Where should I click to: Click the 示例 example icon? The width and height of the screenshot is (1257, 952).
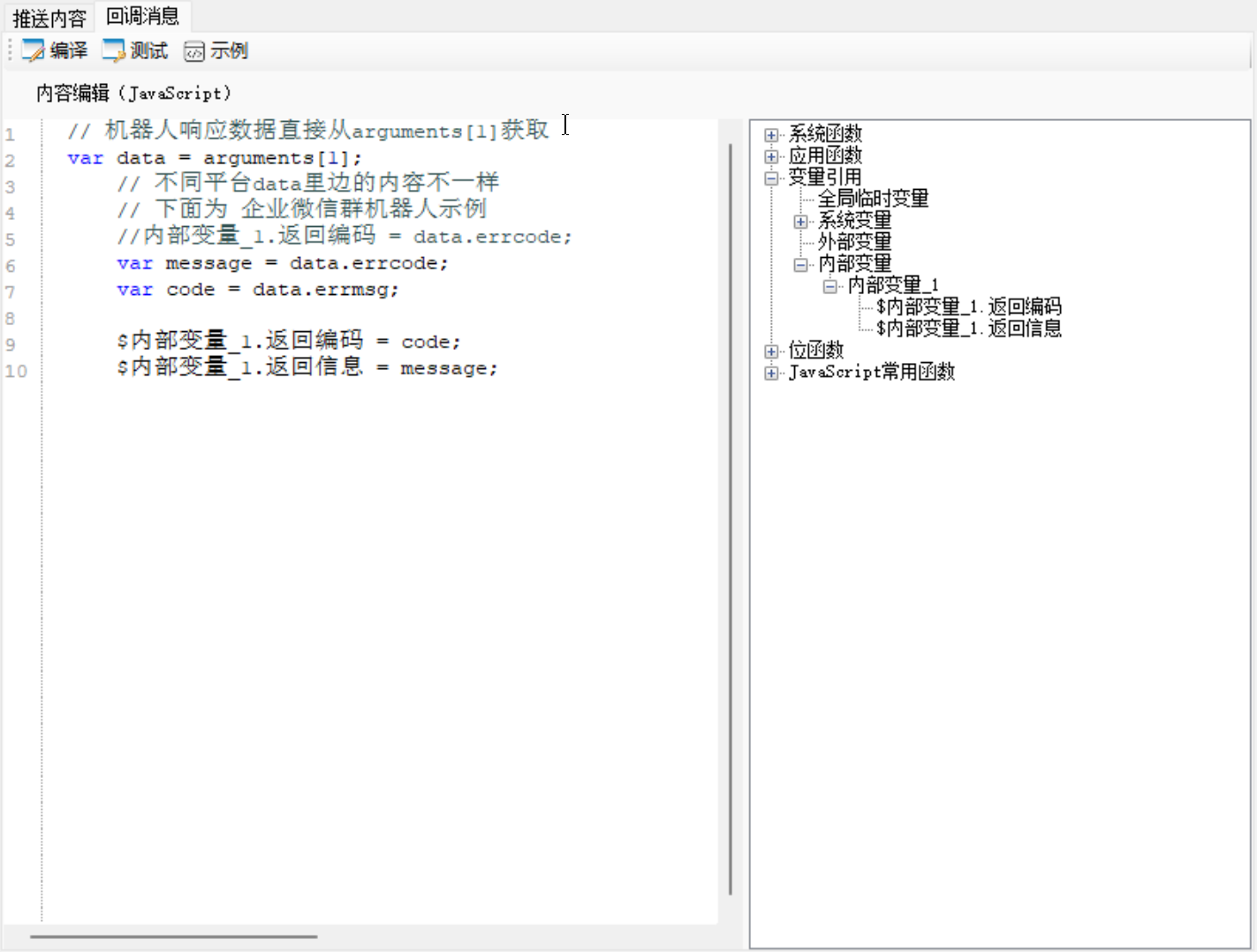tap(193, 51)
